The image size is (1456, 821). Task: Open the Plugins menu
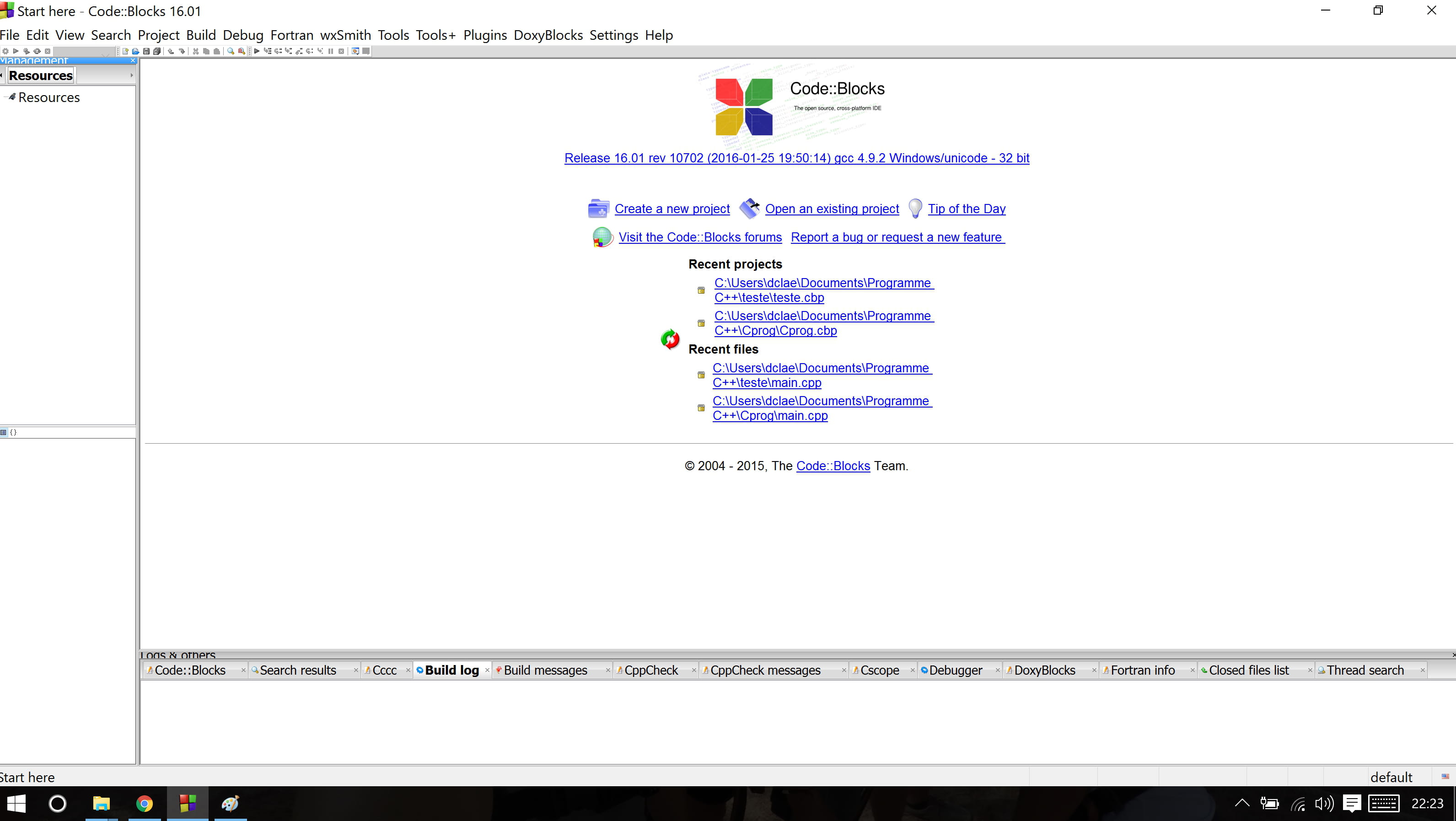tap(485, 35)
